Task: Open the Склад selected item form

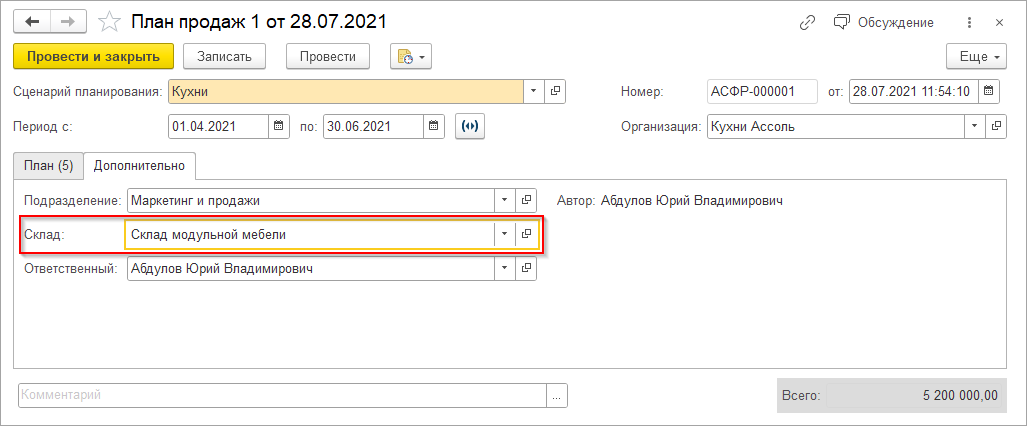Action: point(526,234)
